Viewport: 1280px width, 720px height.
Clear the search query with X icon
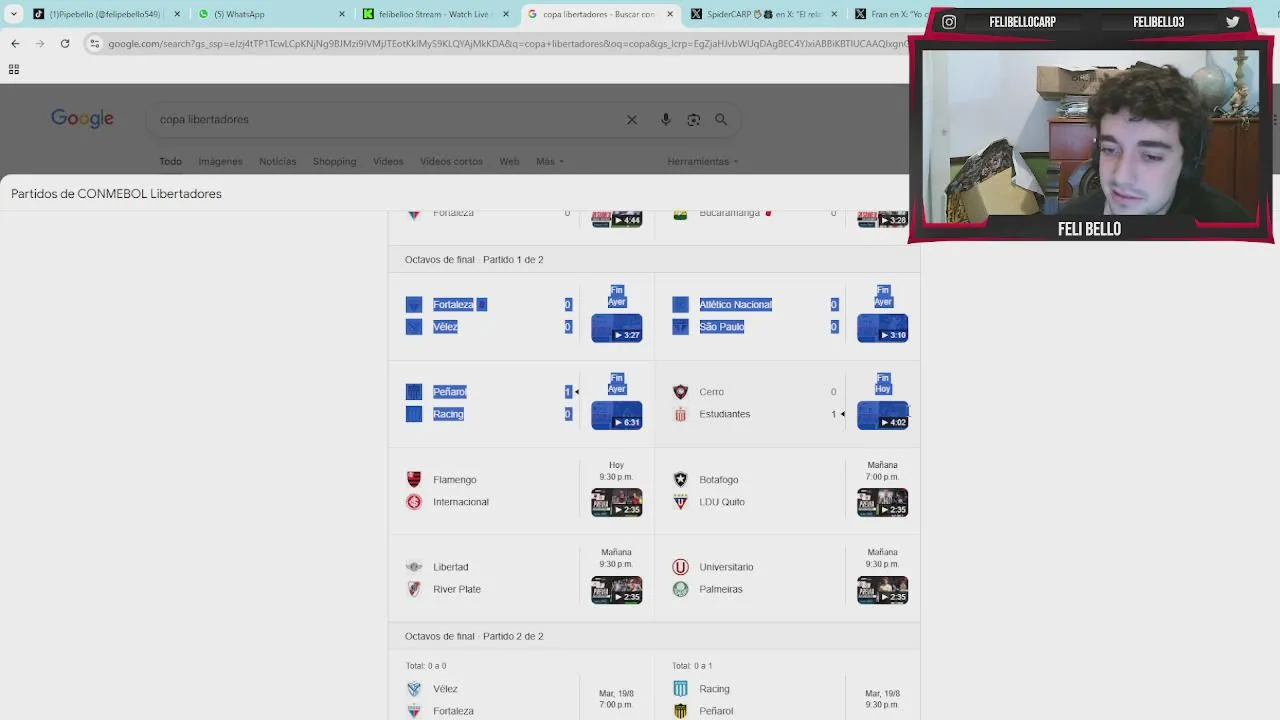(632, 119)
